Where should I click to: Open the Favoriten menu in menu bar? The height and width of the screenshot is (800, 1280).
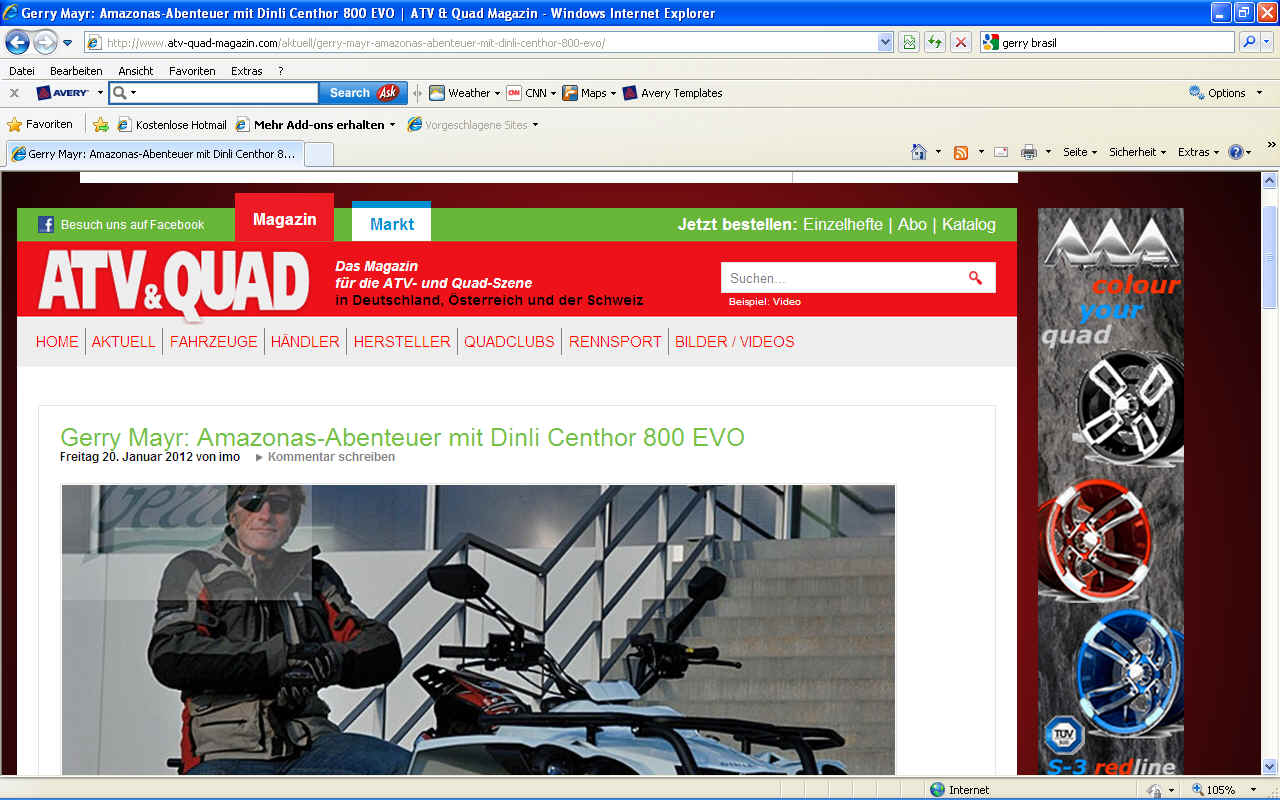192,71
